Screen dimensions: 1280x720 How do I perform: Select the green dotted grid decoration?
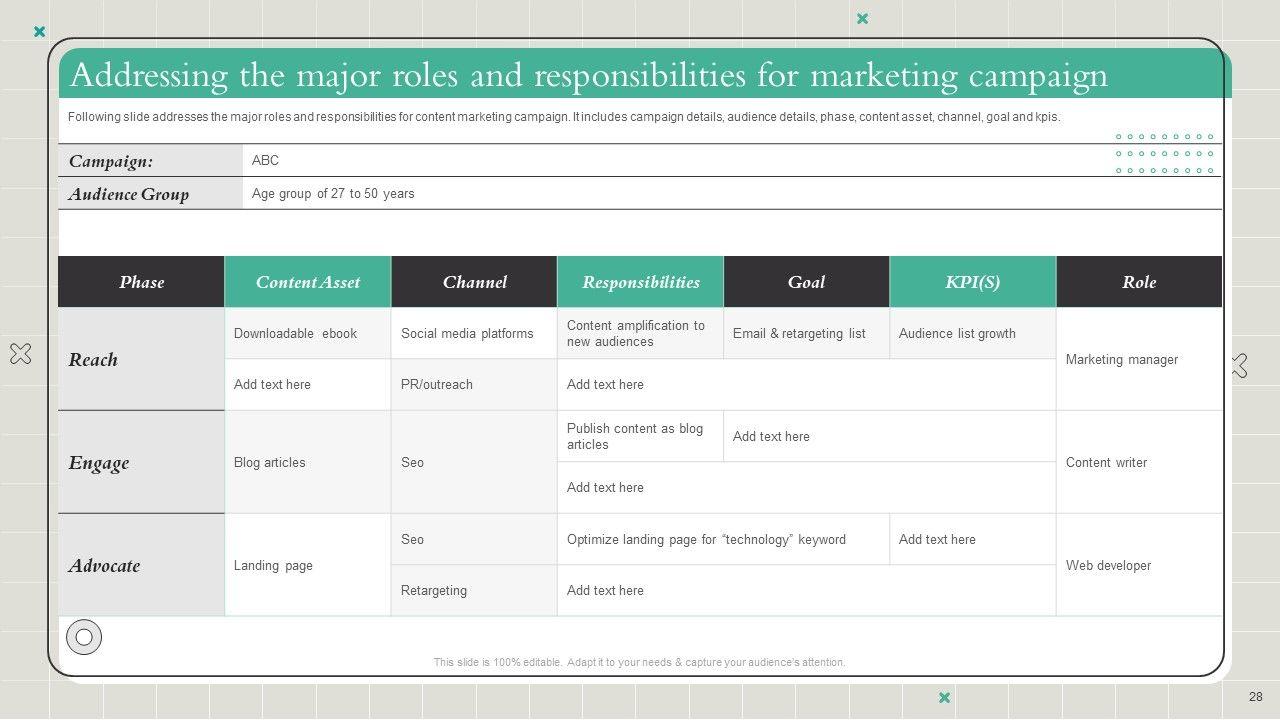[x=1164, y=154]
